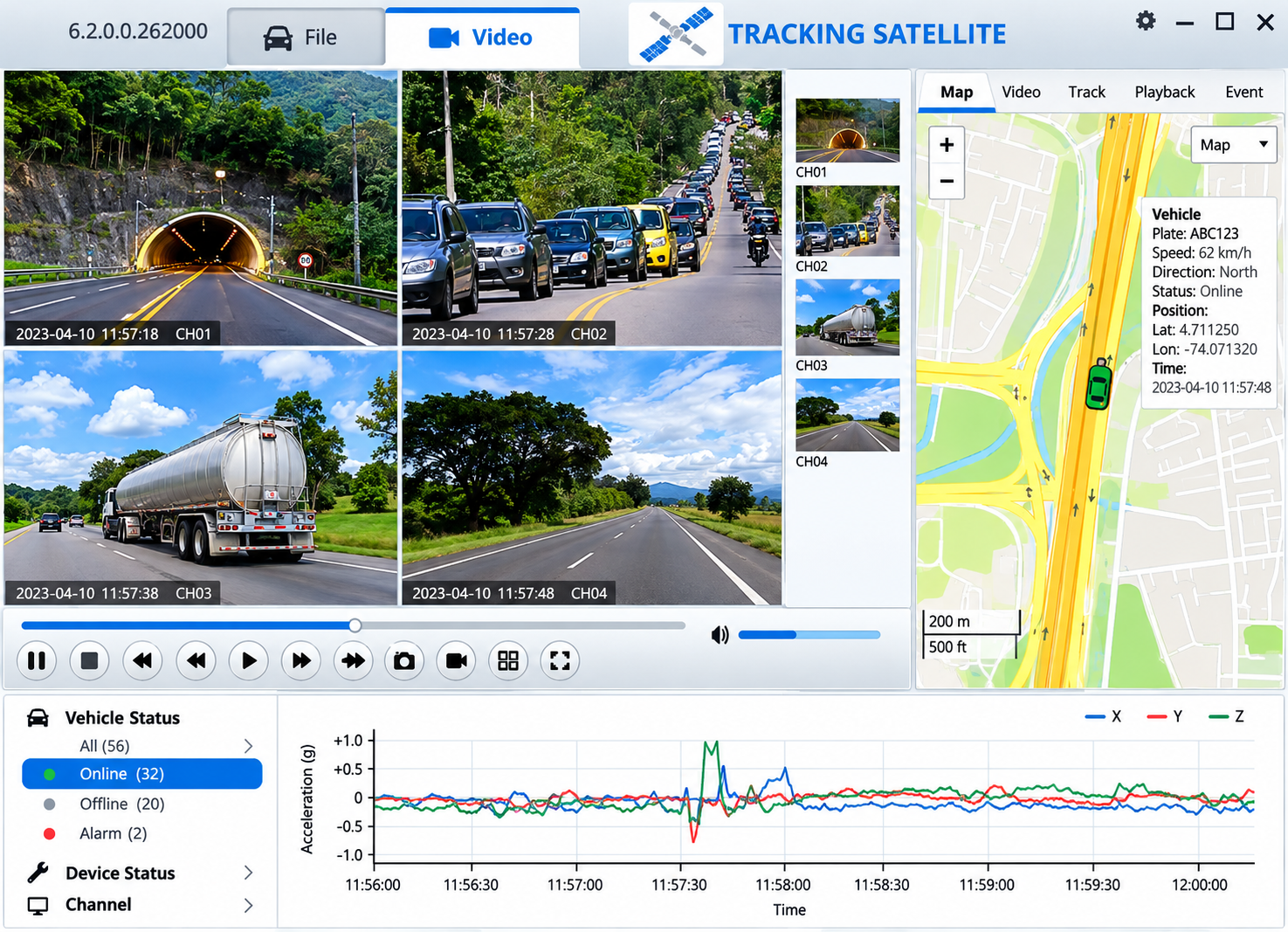
Task: Select the Video tab next to File
Action: 482,38
